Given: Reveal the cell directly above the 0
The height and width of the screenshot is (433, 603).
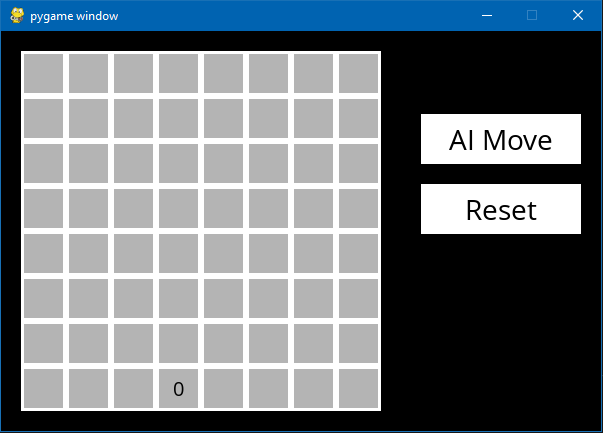Looking at the screenshot, I should (x=178, y=343).
